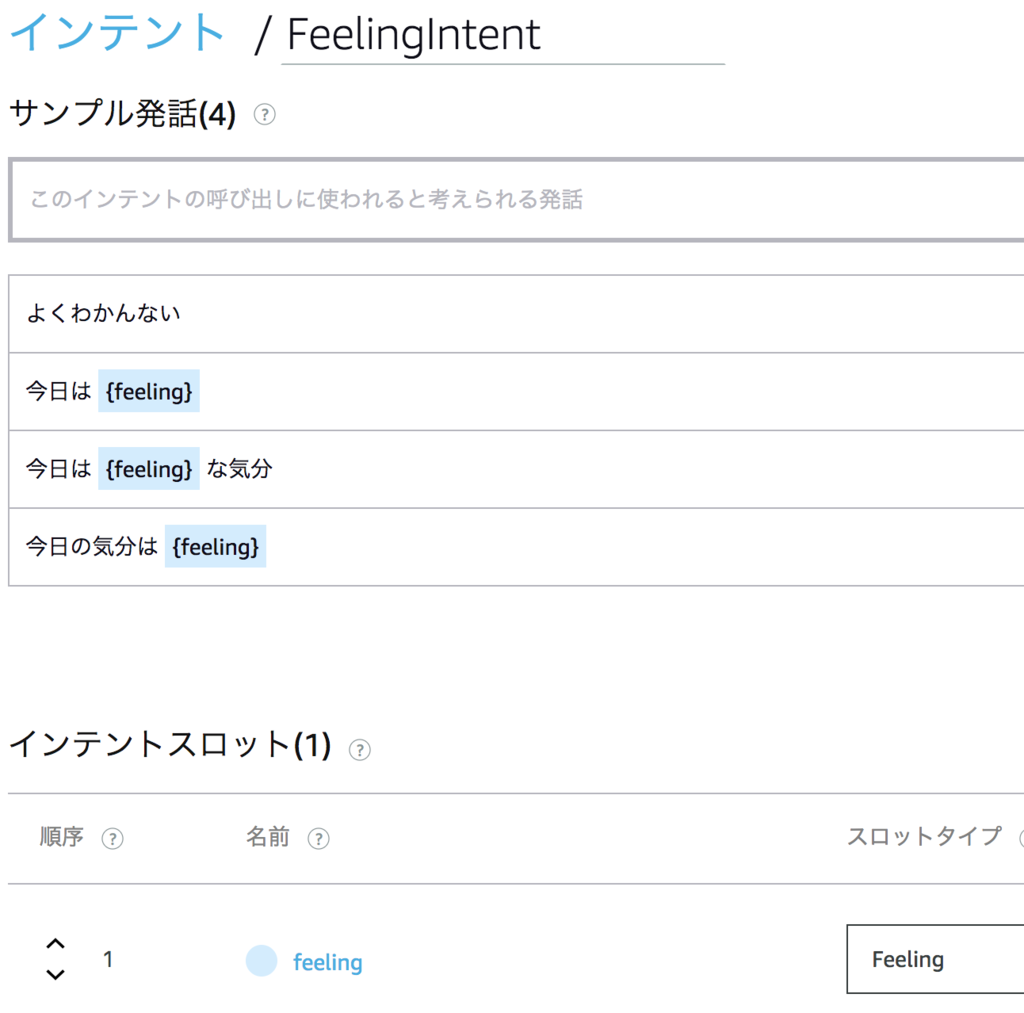Click the blue slot marker beside feeling
The width and height of the screenshot is (1024, 1013).
[262, 960]
